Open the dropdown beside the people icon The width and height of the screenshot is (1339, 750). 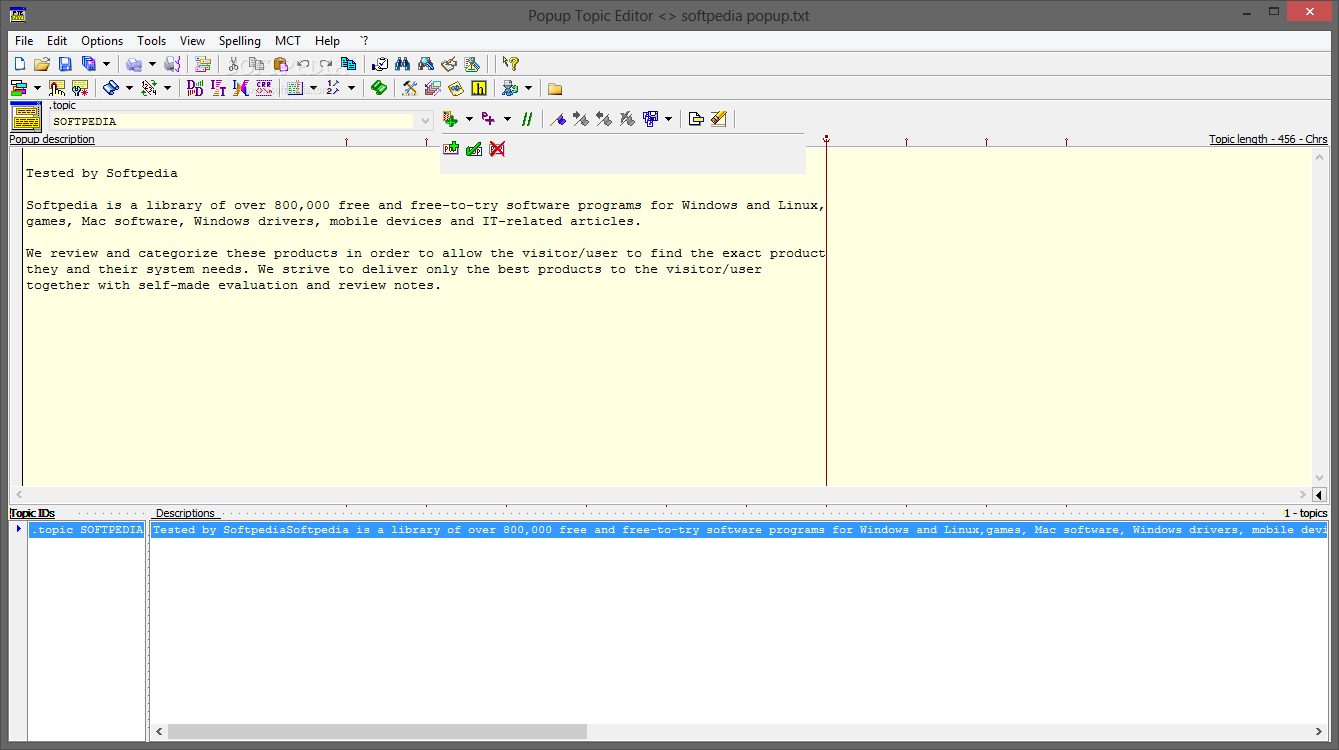(528, 88)
